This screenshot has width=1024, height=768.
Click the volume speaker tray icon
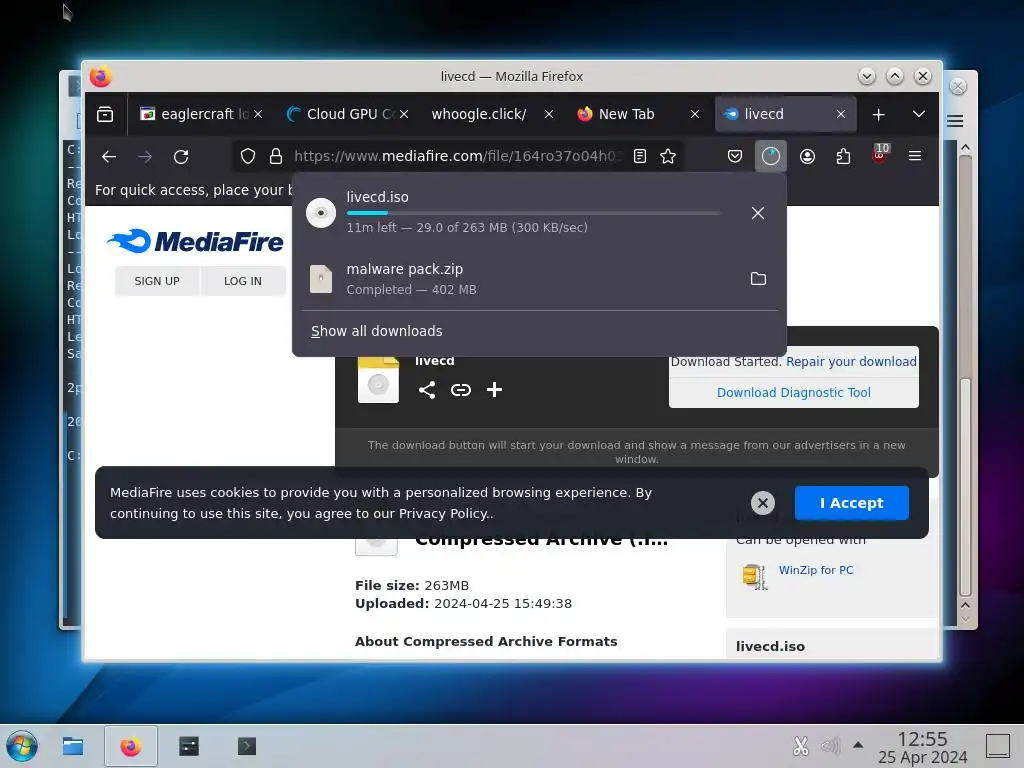tap(830, 746)
